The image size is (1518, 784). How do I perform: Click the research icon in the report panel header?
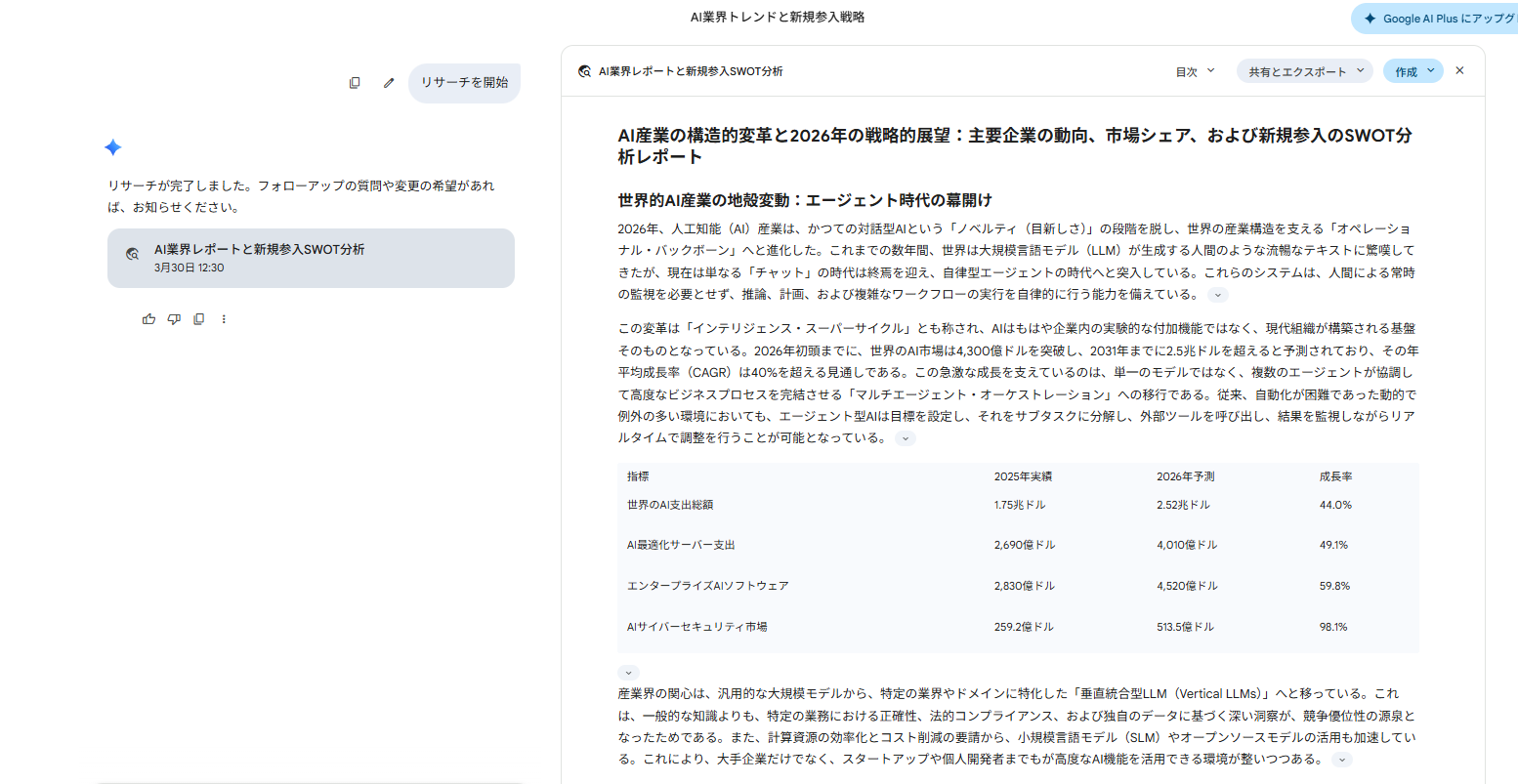(x=584, y=71)
